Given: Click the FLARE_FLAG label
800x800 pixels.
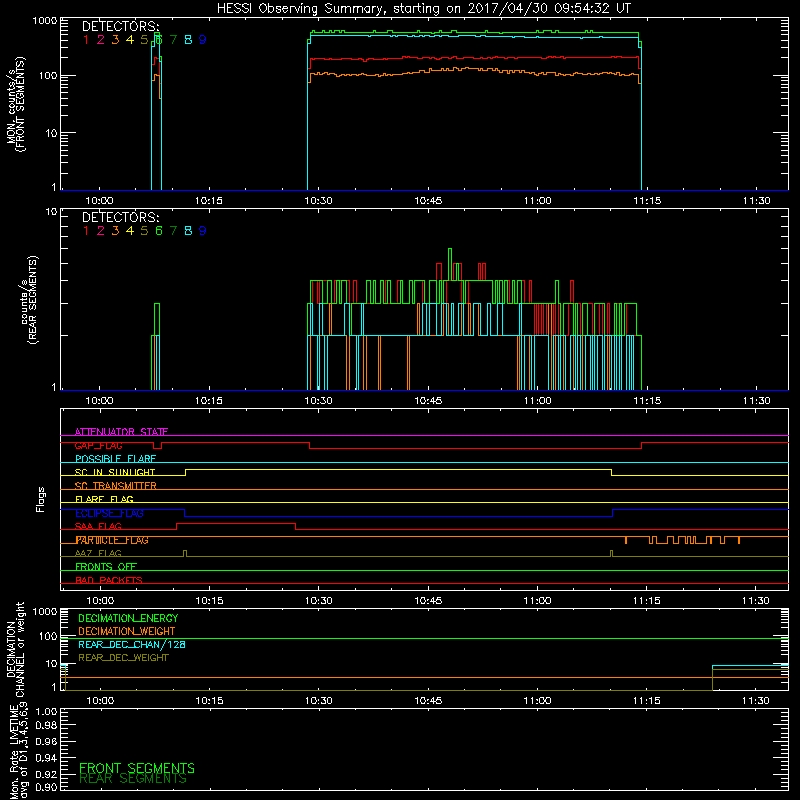Looking at the screenshot, I should pyautogui.click(x=104, y=499).
